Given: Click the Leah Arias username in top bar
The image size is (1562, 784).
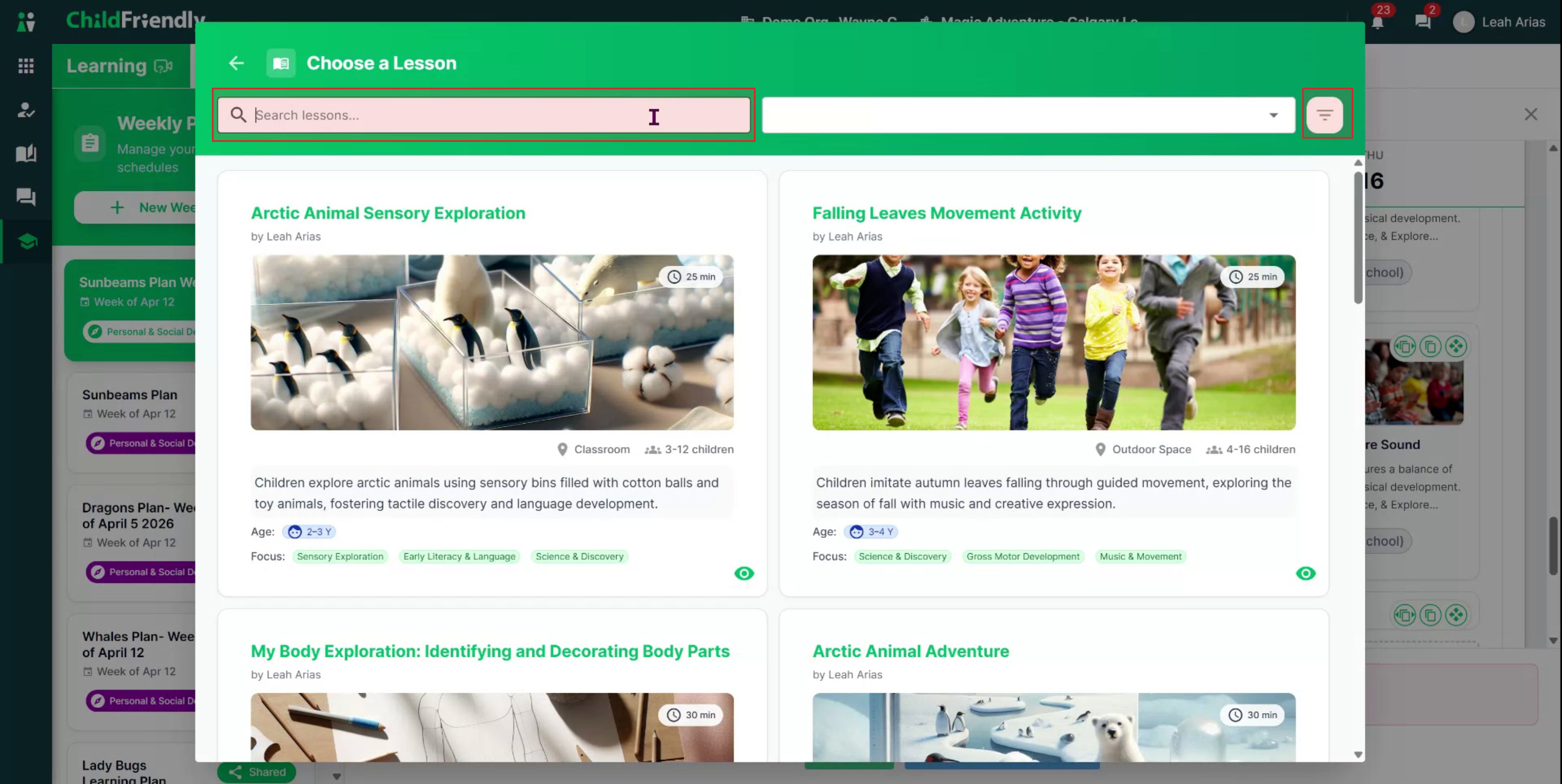Looking at the screenshot, I should tap(1513, 22).
